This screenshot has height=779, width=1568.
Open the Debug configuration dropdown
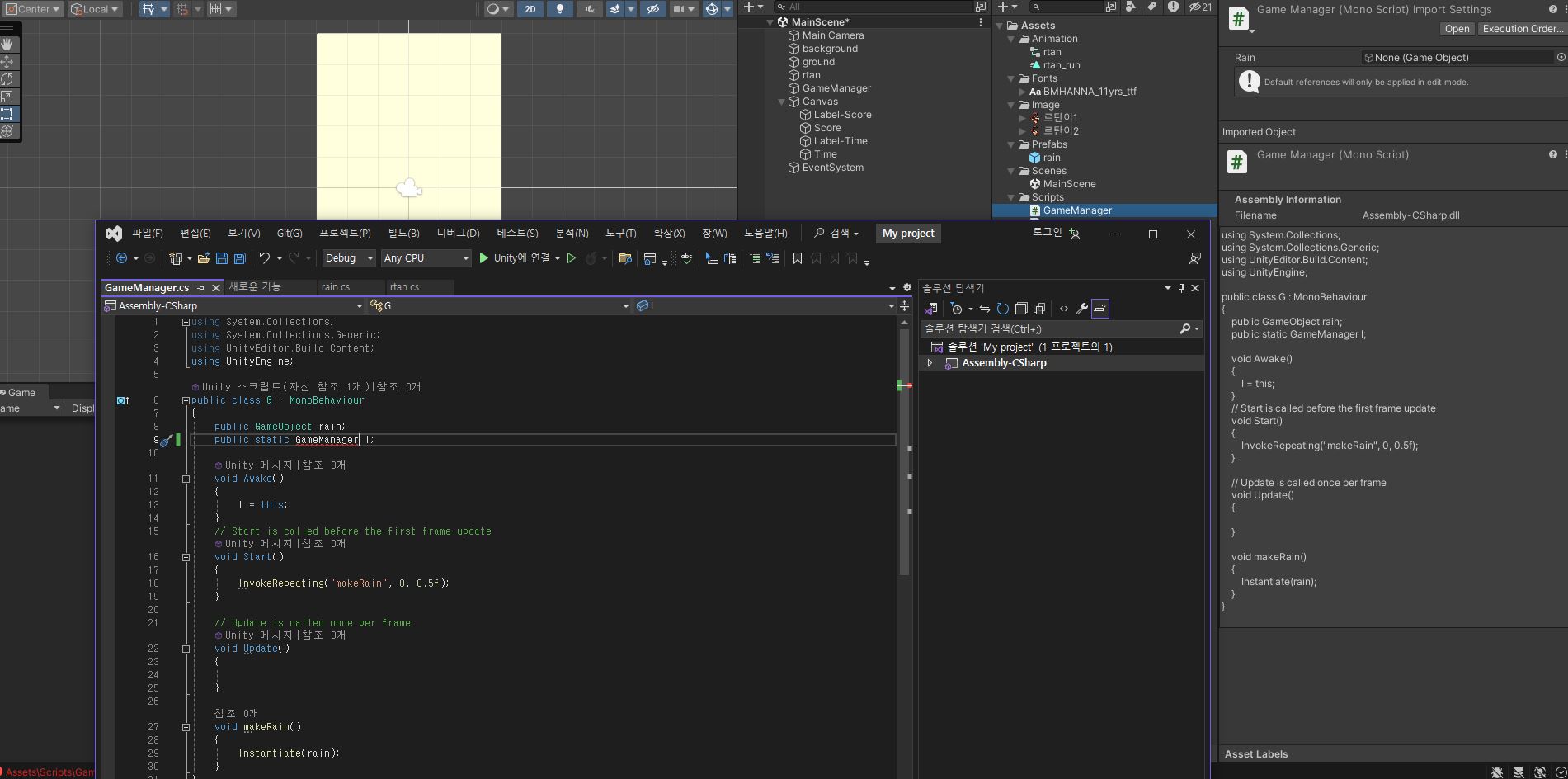(x=349, y=258)
